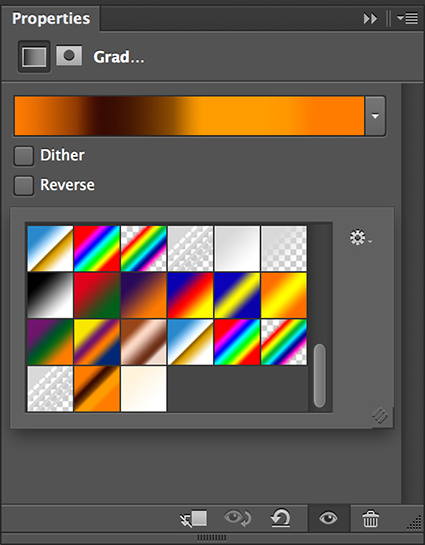Viewport: 425px width, 545px height.
Task: Open the Properties panel flyout menu
Action: coord(407,18)
